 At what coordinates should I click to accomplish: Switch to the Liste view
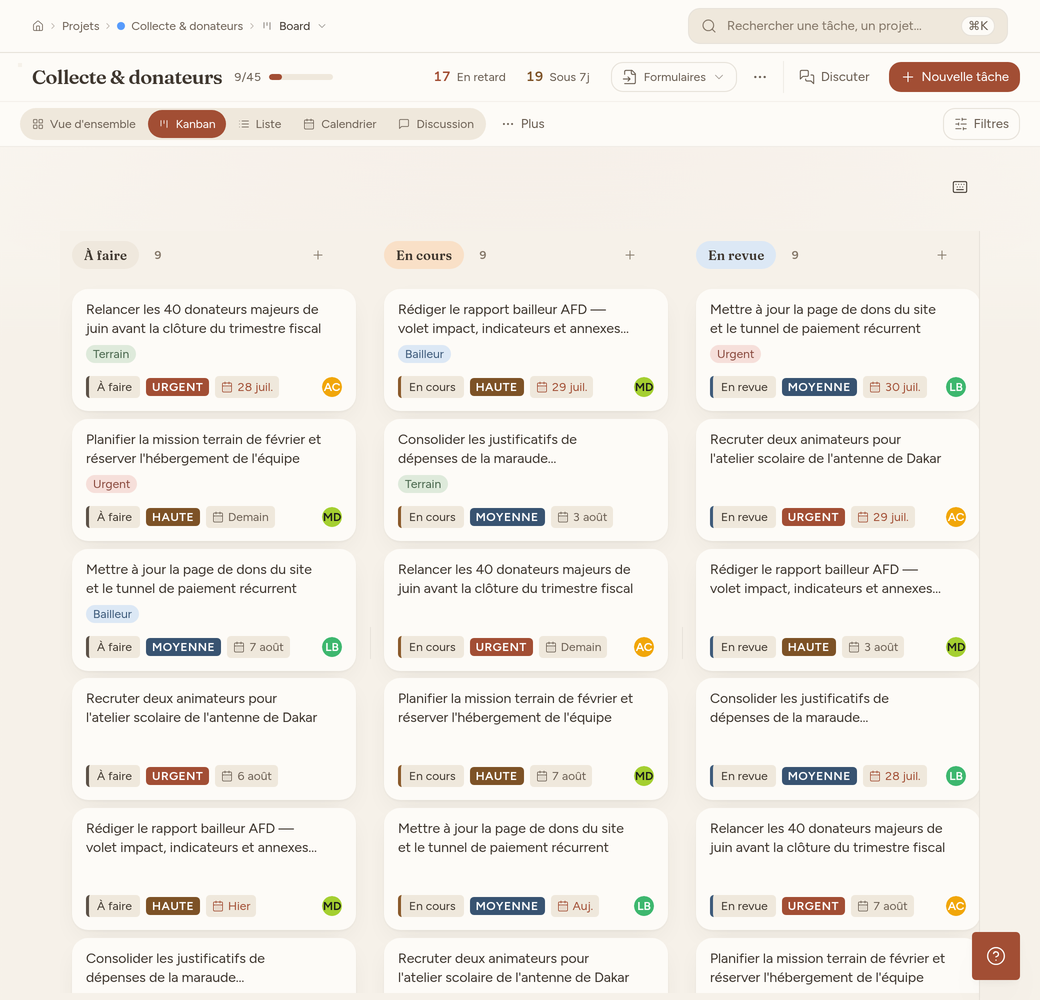coord(260,124)
